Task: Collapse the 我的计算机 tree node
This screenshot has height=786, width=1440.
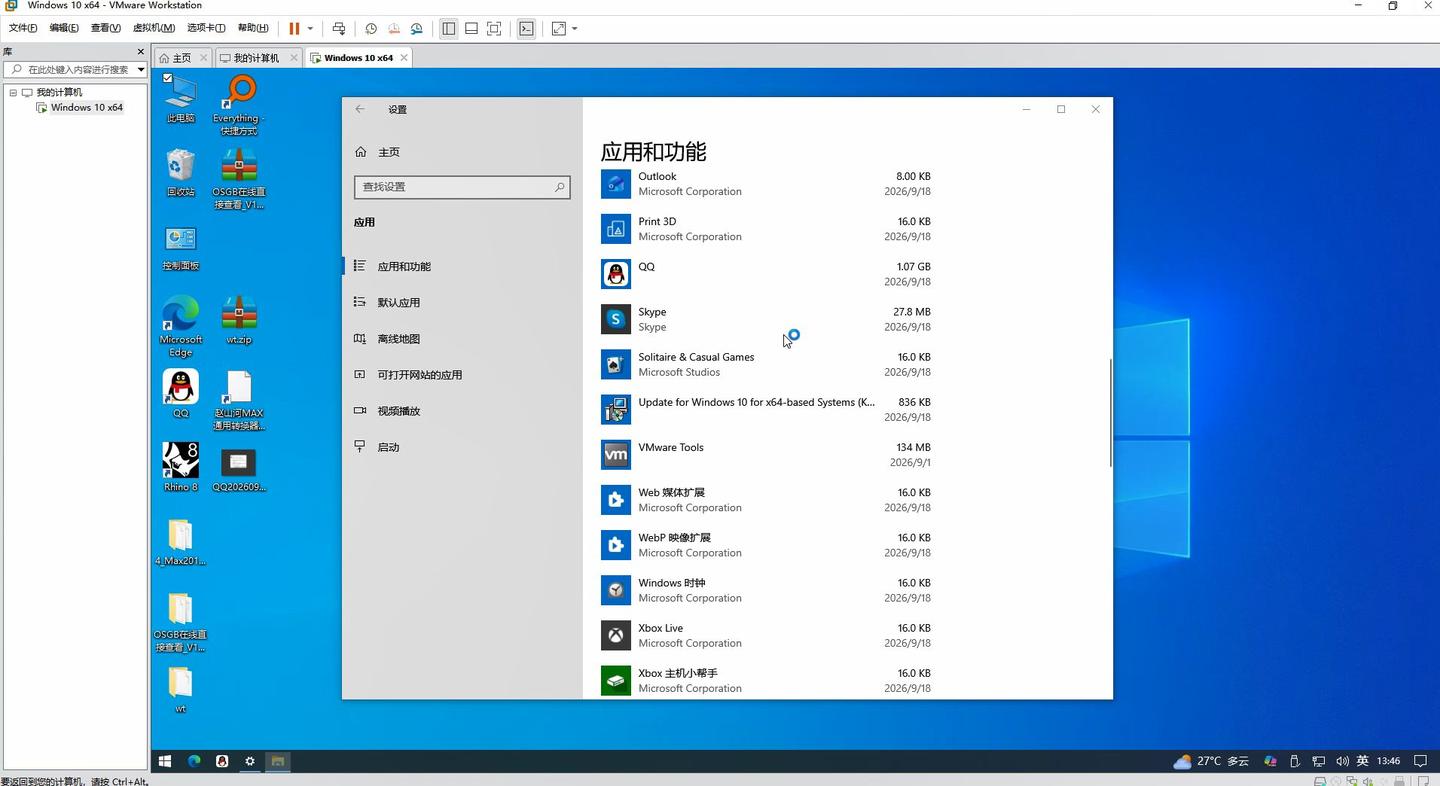Action: 13,92
